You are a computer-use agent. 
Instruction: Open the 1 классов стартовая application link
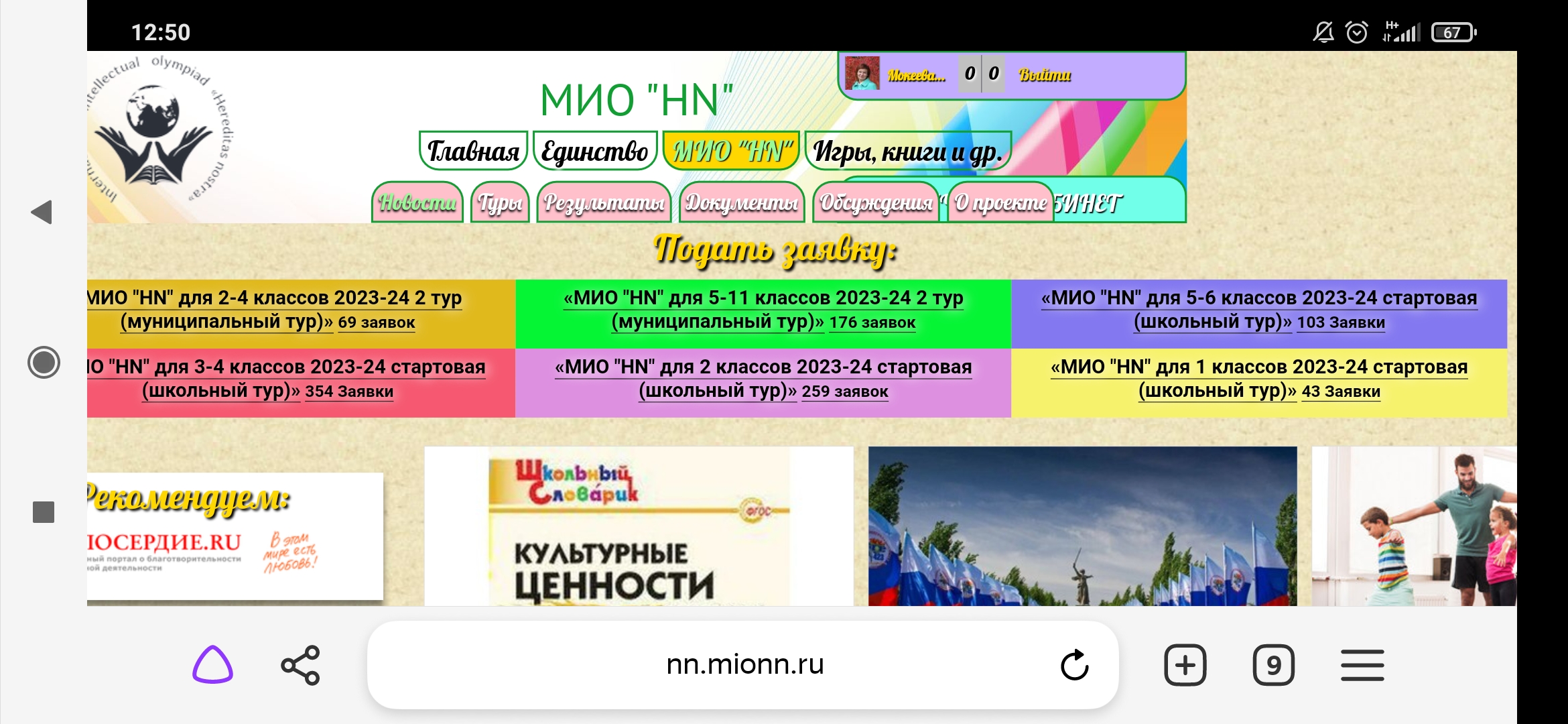(1259, 379)
